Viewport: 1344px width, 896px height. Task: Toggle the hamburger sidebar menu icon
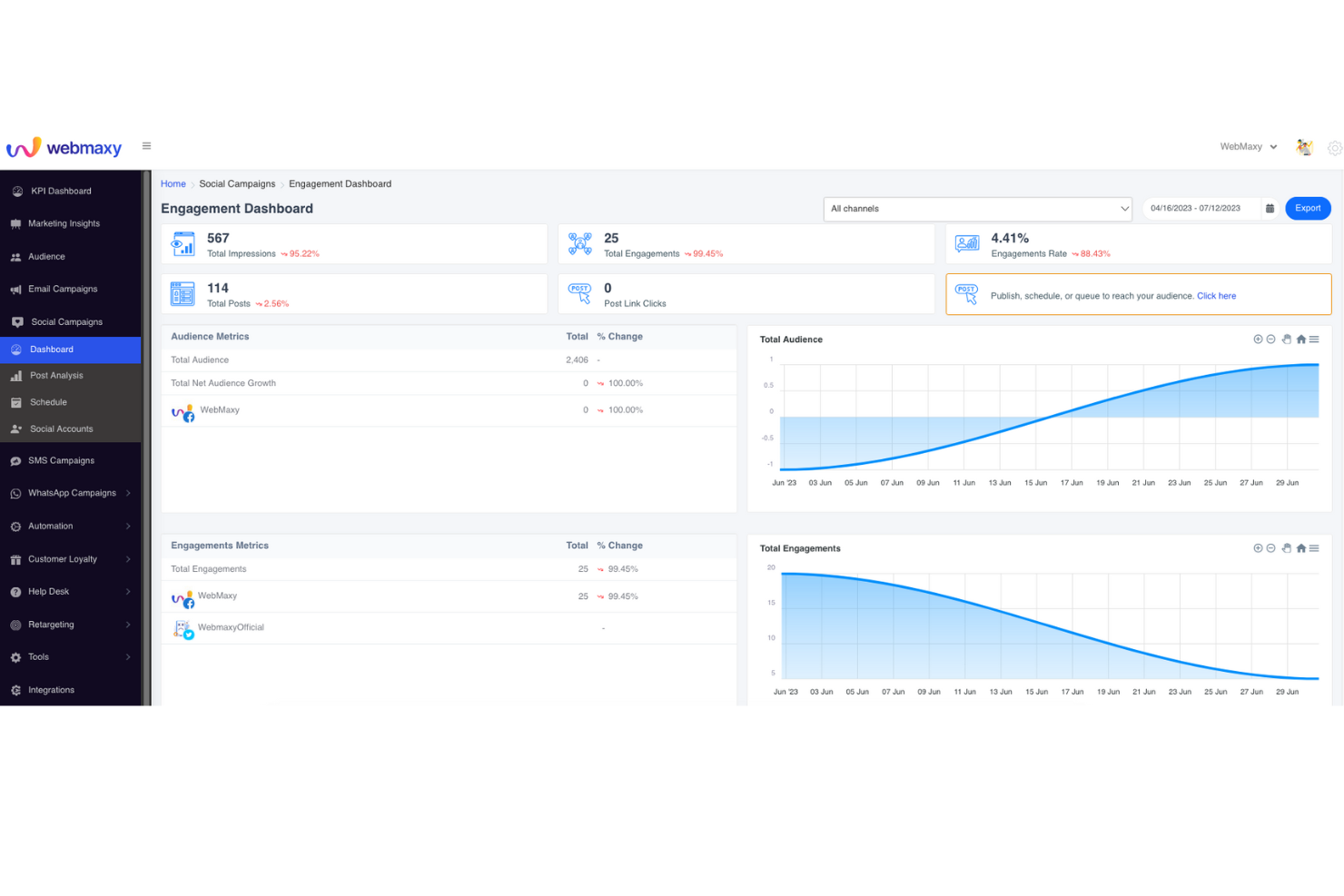click(146, 146)
